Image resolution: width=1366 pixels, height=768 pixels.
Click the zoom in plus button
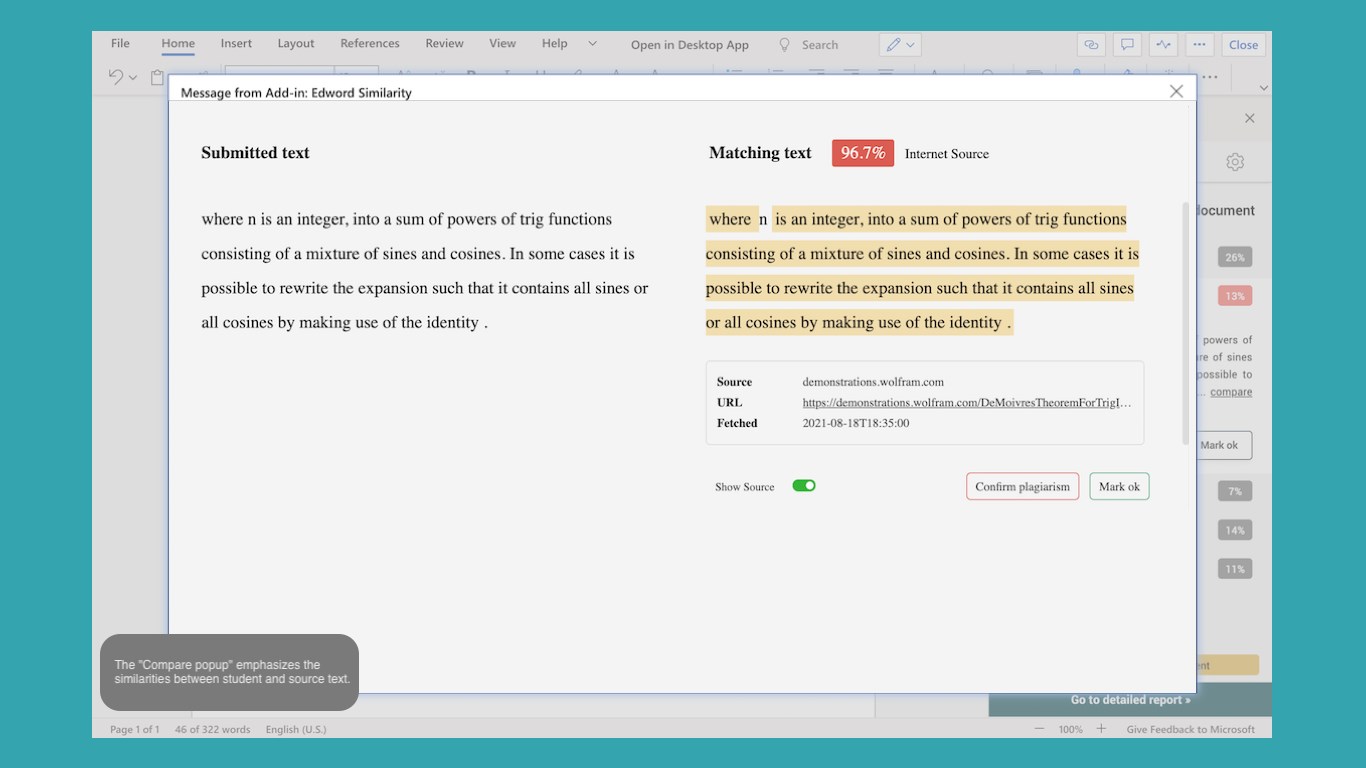pyautogui.click(x=1101, y=729)
